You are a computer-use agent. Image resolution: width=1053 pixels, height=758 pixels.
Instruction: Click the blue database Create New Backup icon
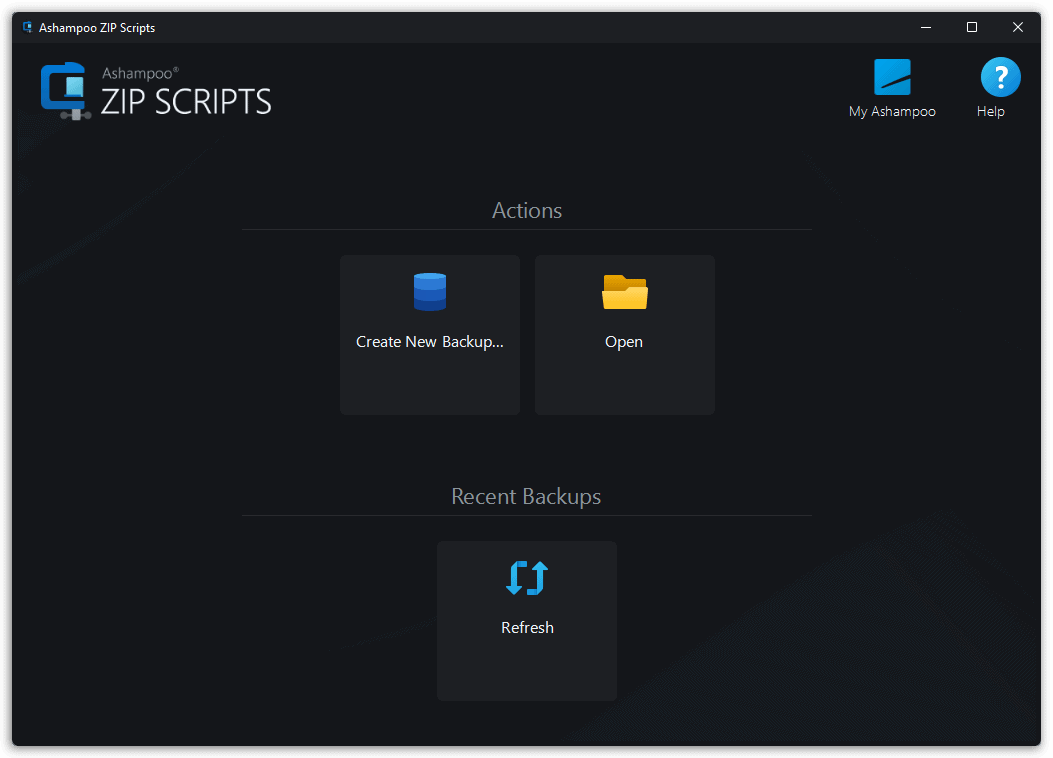430,292
